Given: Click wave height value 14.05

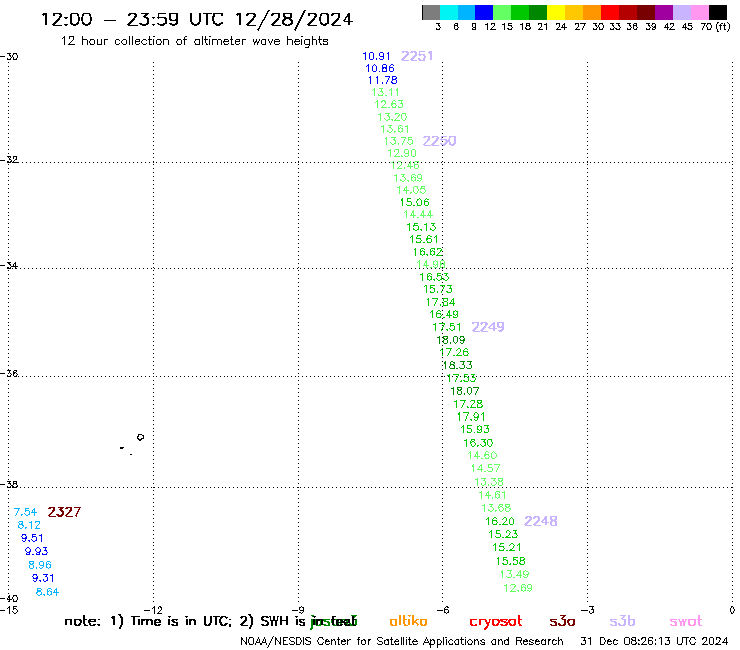Looking at the screenshot, I should [411, 190].
